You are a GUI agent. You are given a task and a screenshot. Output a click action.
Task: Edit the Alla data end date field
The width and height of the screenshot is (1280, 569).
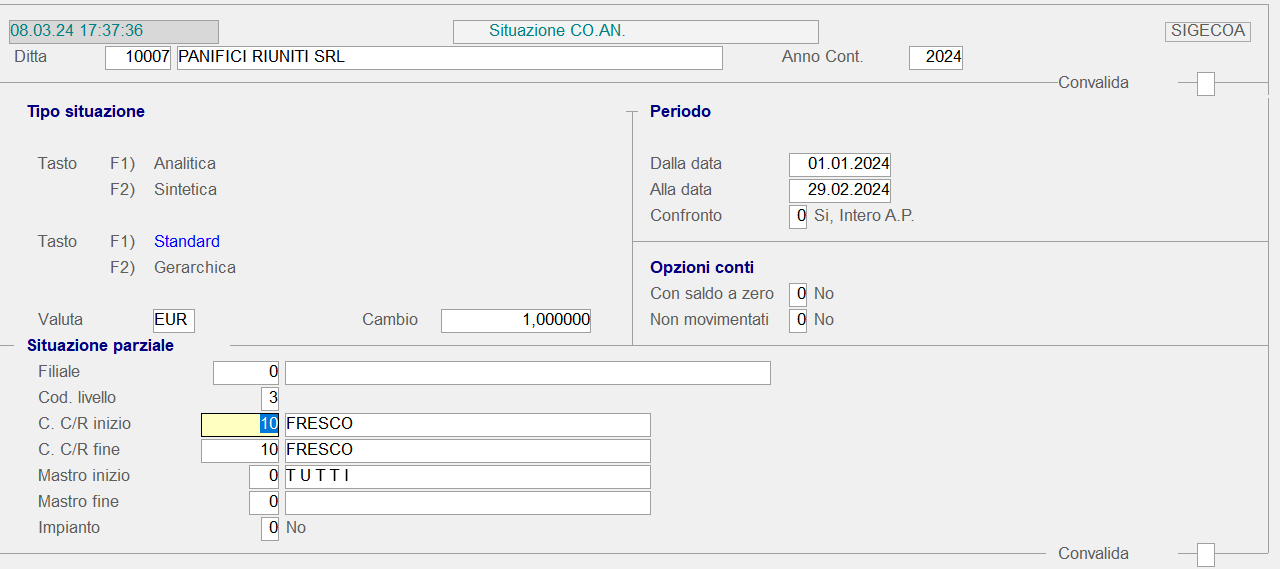click(839, 190)
